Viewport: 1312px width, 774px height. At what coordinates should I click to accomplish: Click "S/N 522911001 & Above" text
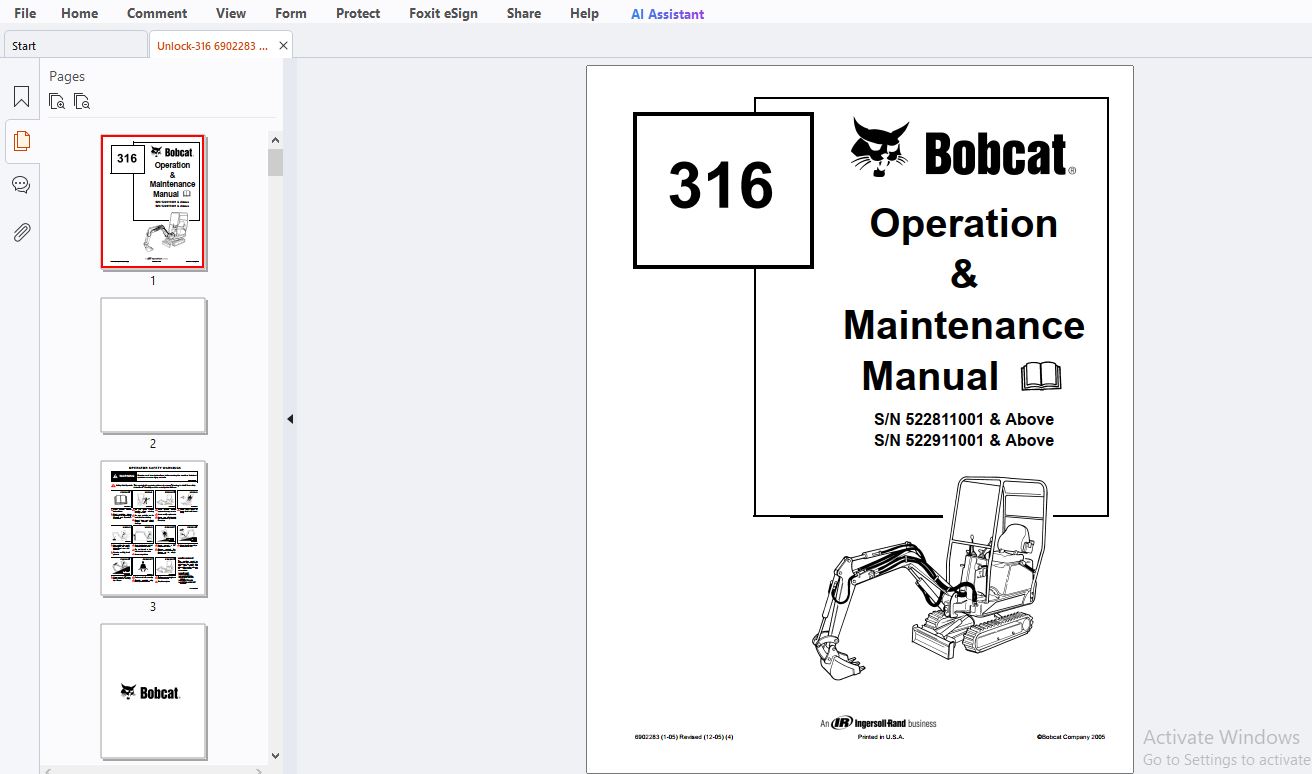click(x=964, y=440)
